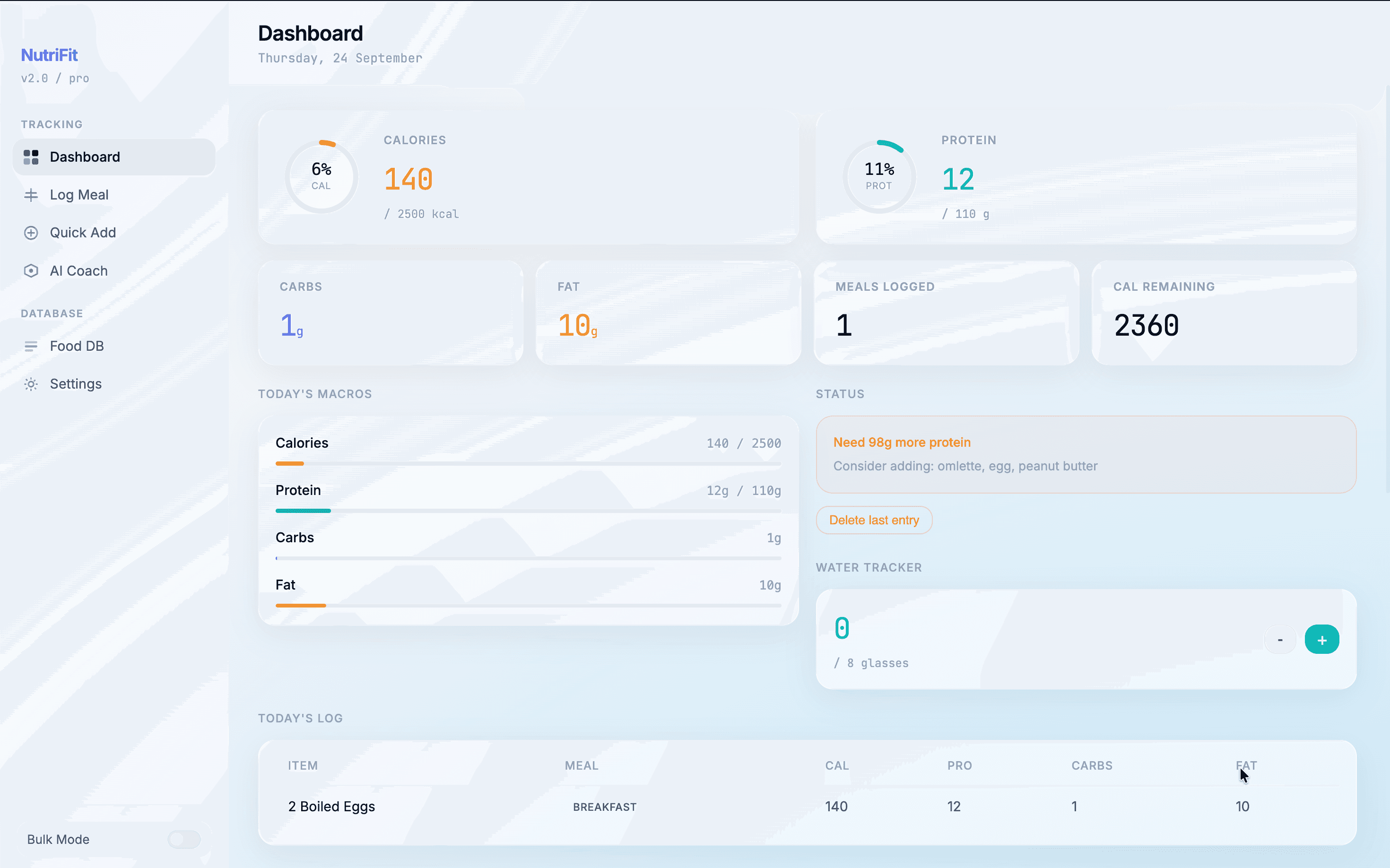Click the FAT column header in log table
The height and width of the screenshot is (868, 1390).
click(x=1246, y=765)
